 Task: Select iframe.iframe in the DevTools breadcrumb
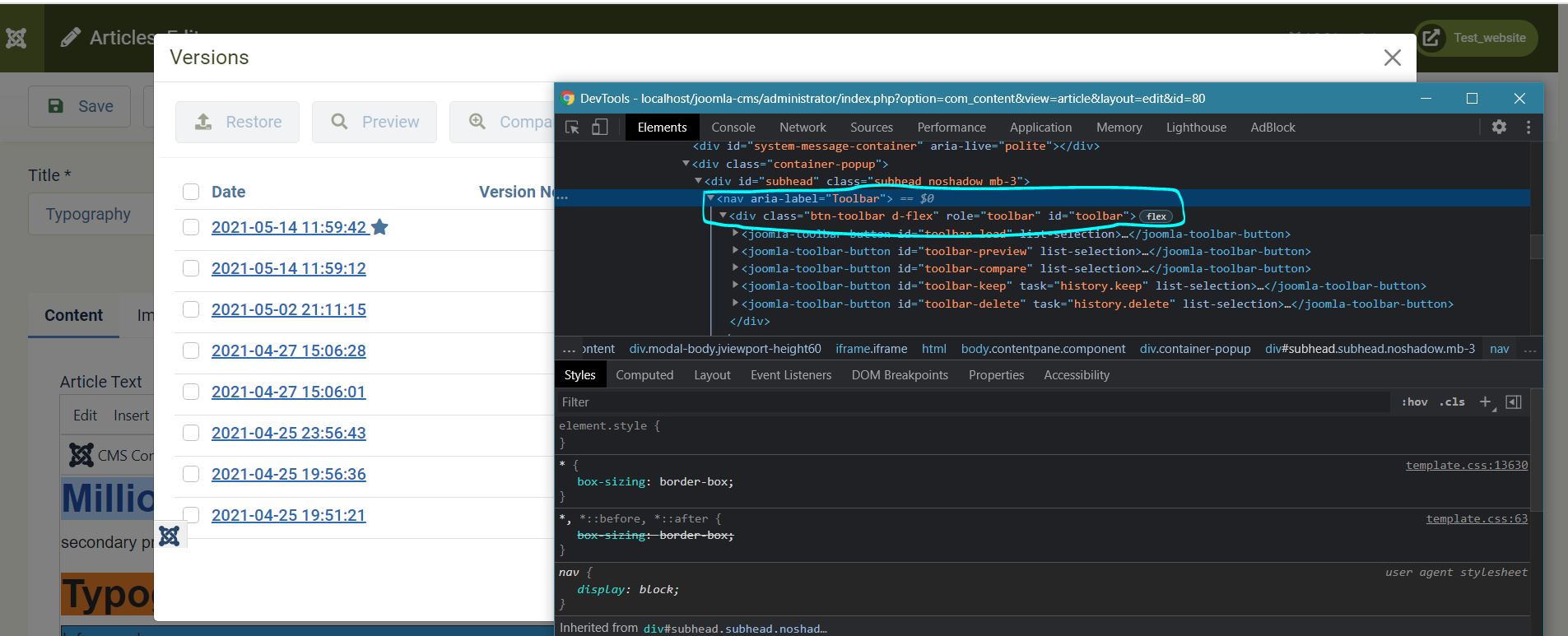tap(871, 349)
